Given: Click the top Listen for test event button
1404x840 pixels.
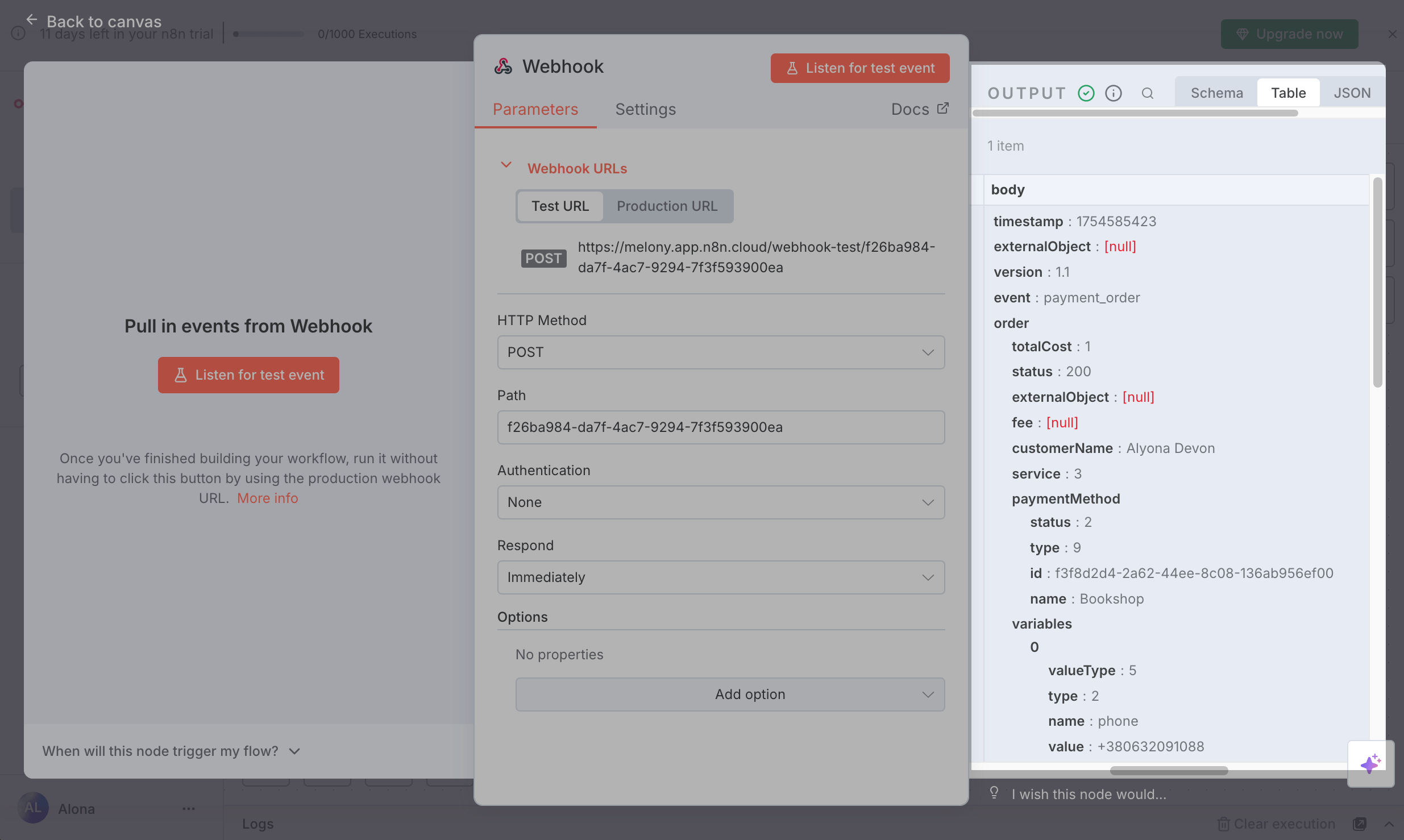Looking at the screenshot, I should 859,68.
